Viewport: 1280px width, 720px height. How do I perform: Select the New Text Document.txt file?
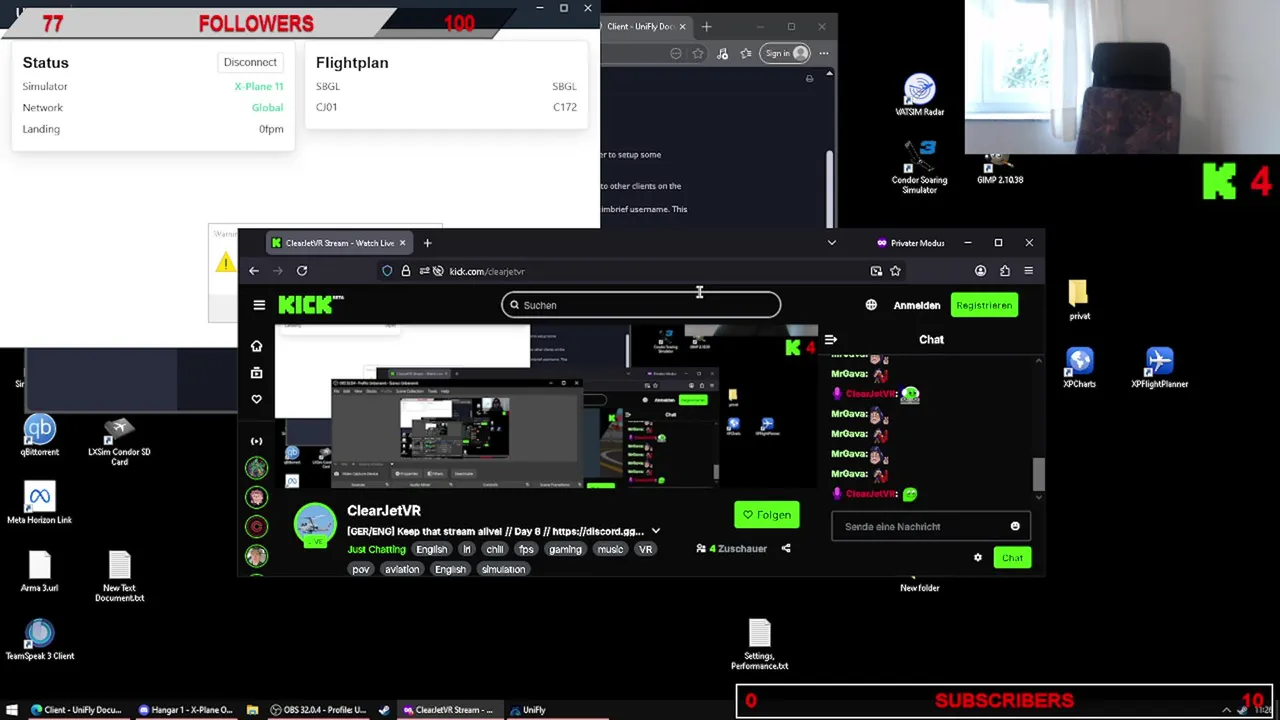(119, 576)
